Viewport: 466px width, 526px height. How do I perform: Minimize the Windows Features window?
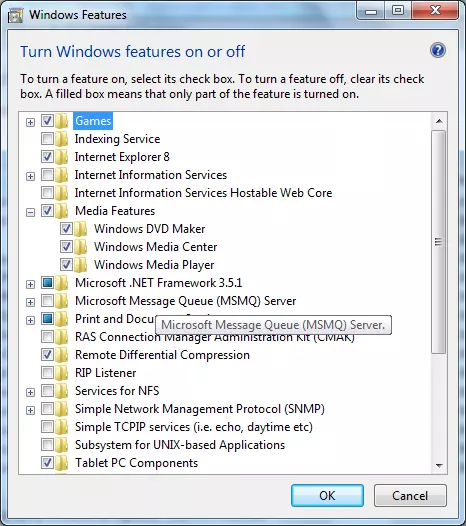pos(371,11)
